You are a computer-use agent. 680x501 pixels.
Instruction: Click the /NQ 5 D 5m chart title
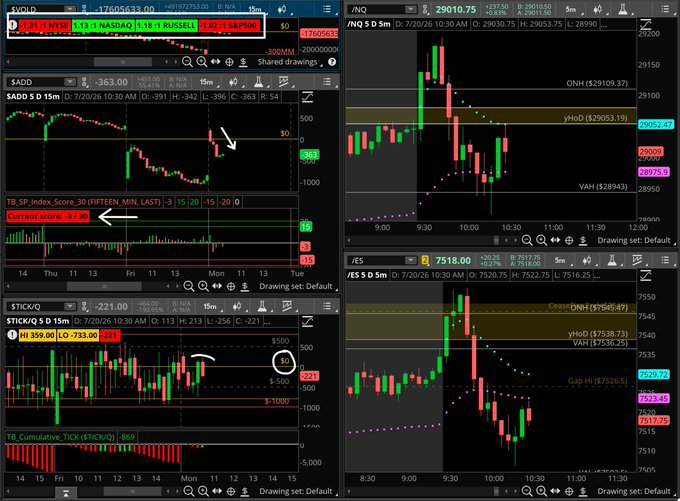coord(369,24)
